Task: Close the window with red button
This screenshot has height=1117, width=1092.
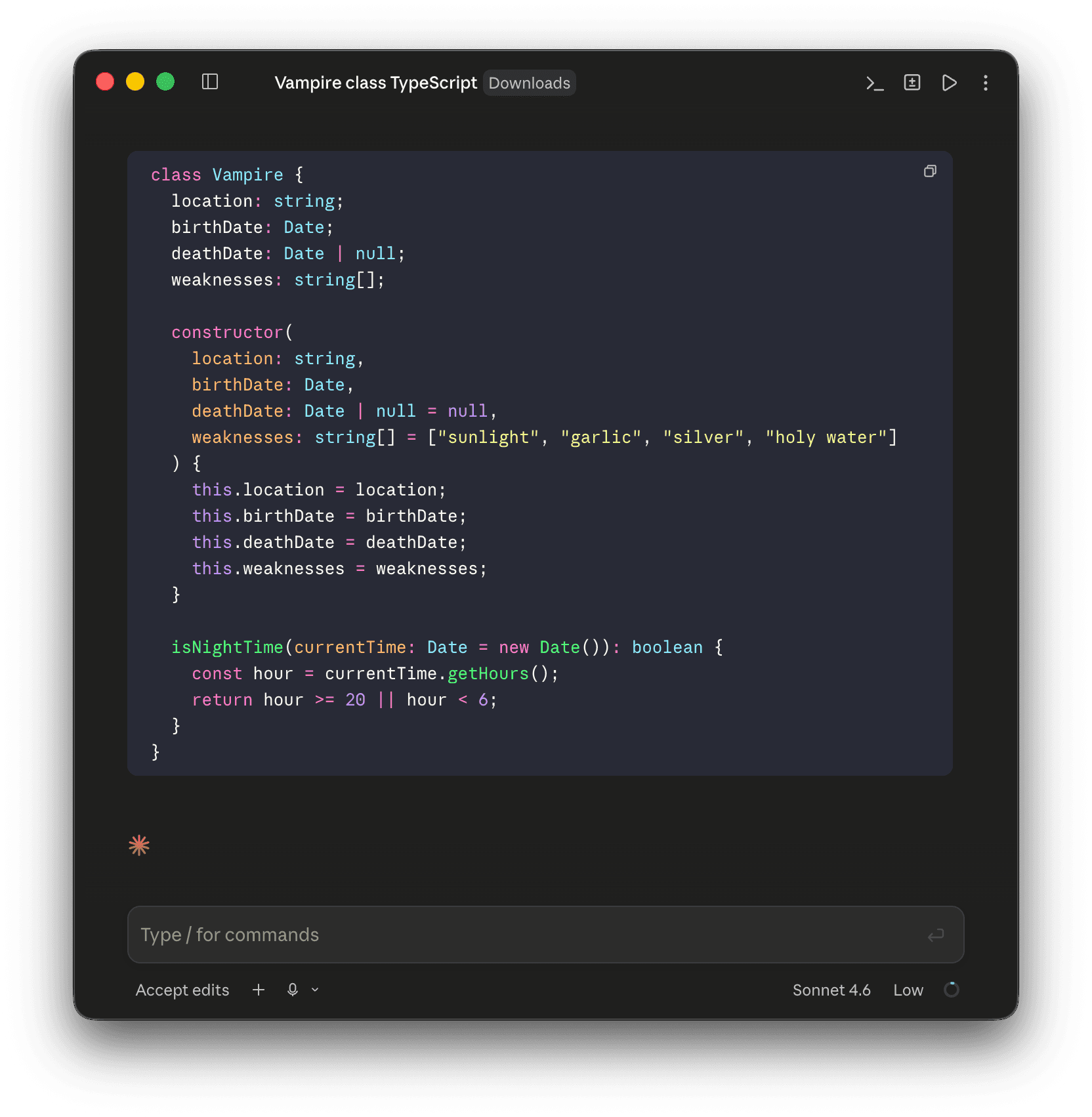Action: [x=105, y=82]
